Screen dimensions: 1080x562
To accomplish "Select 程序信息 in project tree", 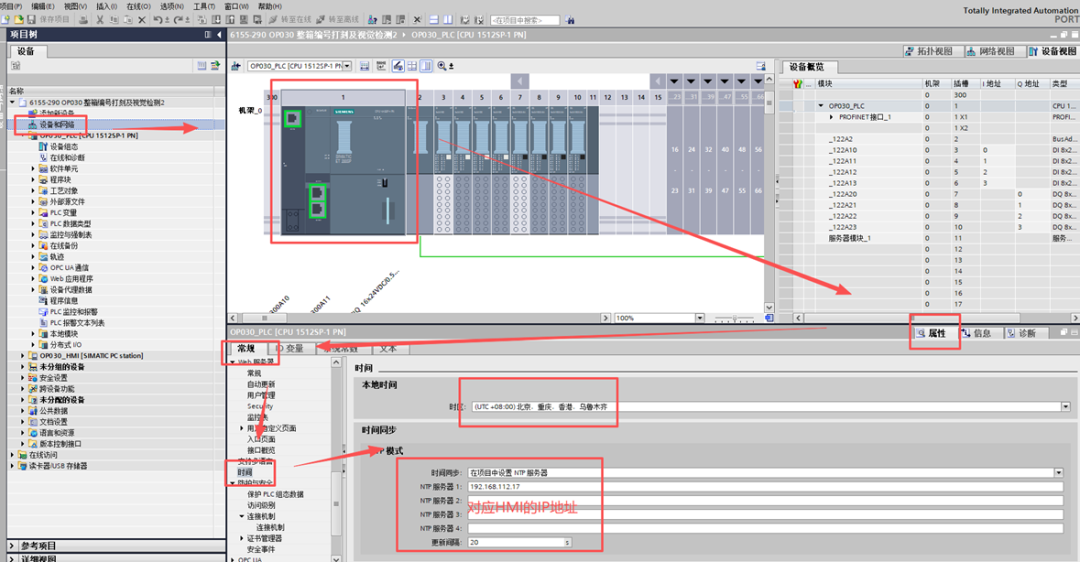I will point(63,301).
